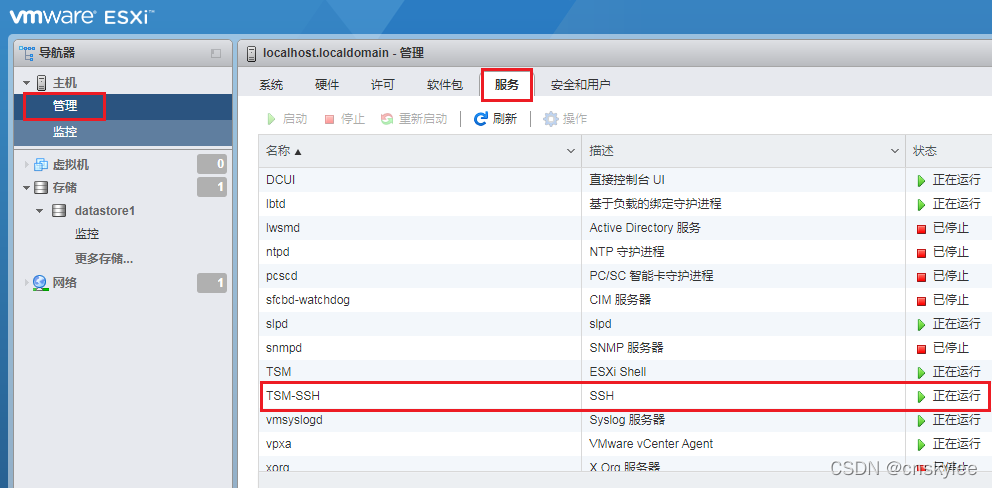Select the 服务 tab

point(507,85)
